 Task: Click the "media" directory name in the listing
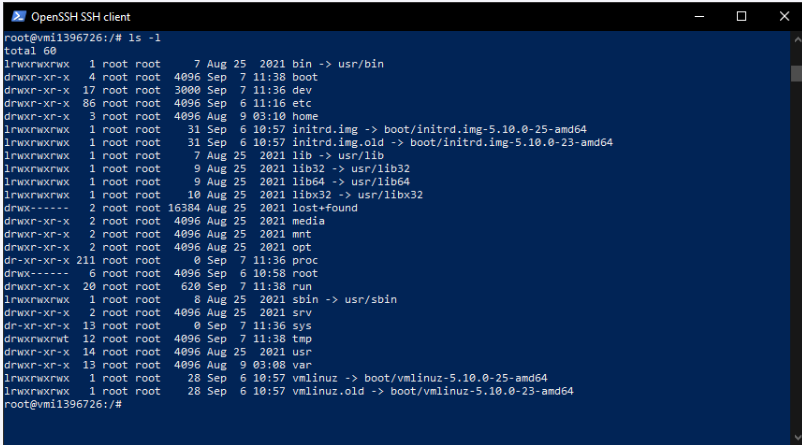308,220
